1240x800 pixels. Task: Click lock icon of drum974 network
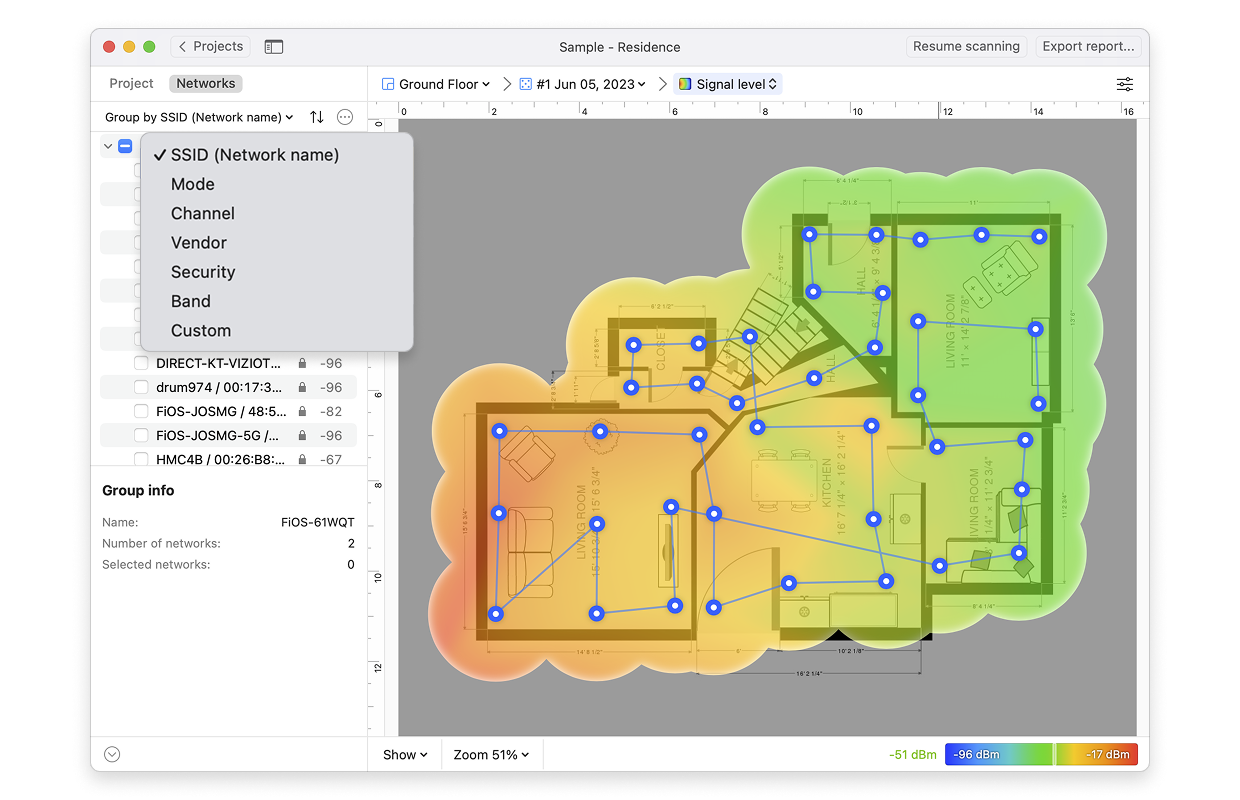point(302,387)
